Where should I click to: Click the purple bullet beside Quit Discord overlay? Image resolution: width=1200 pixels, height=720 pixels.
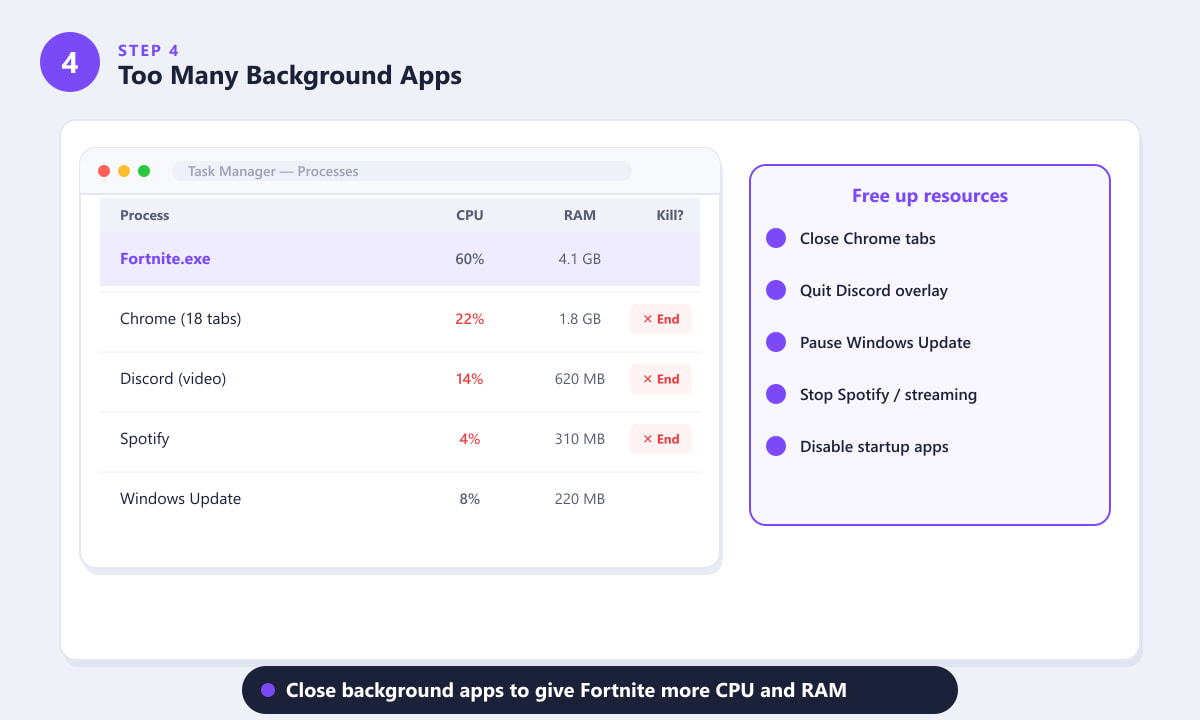776,290
